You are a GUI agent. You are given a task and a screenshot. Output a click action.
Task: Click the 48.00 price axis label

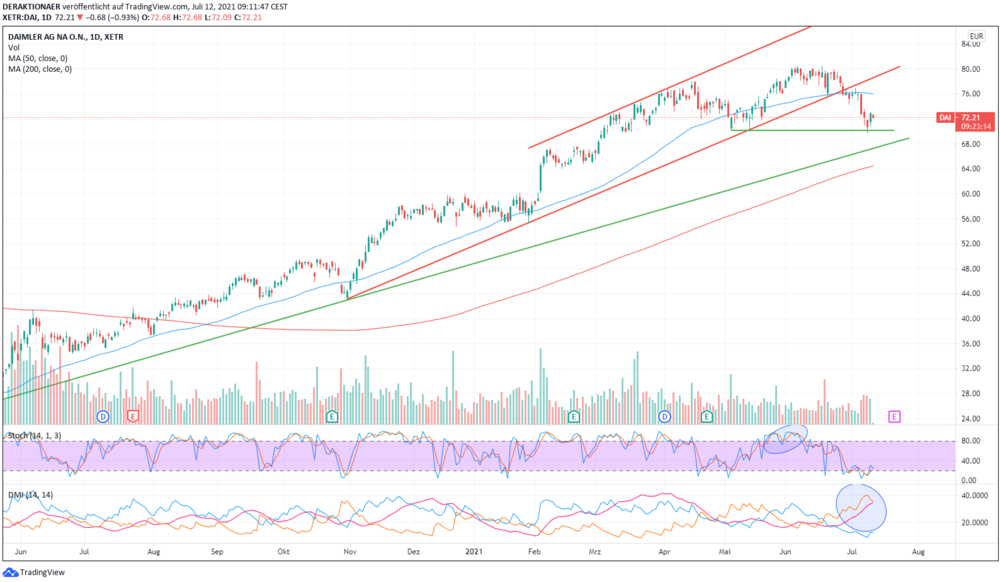click(970, 268)
